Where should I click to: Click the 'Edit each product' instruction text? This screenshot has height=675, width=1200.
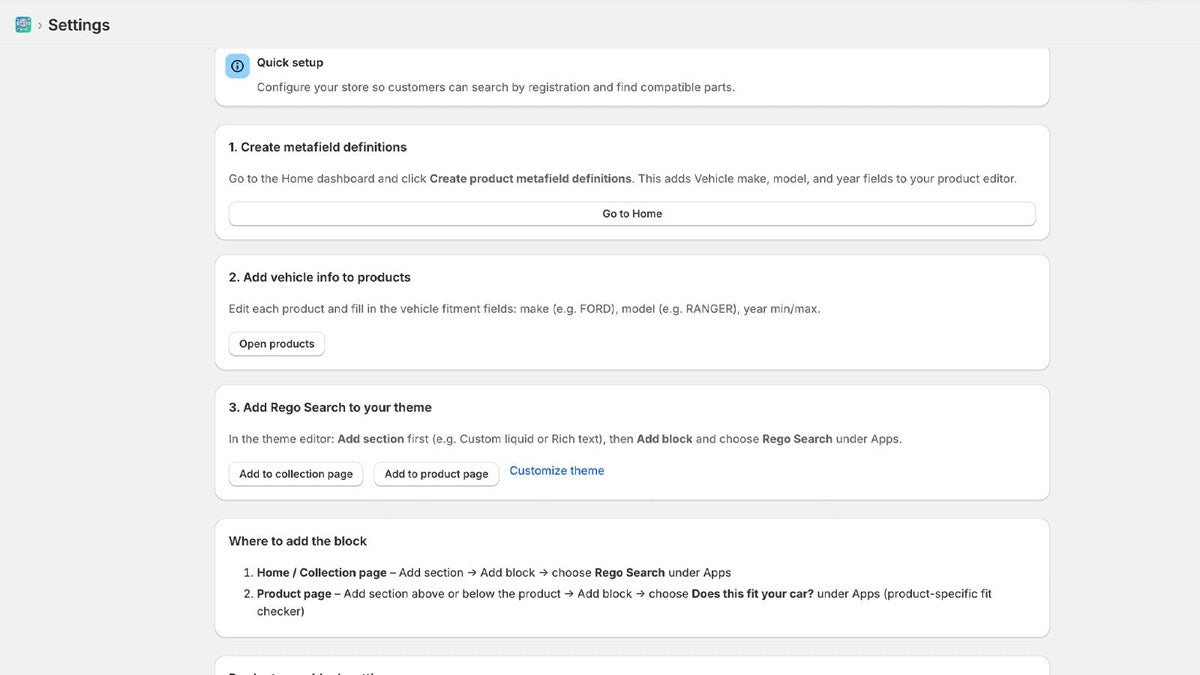coord(524,309)
